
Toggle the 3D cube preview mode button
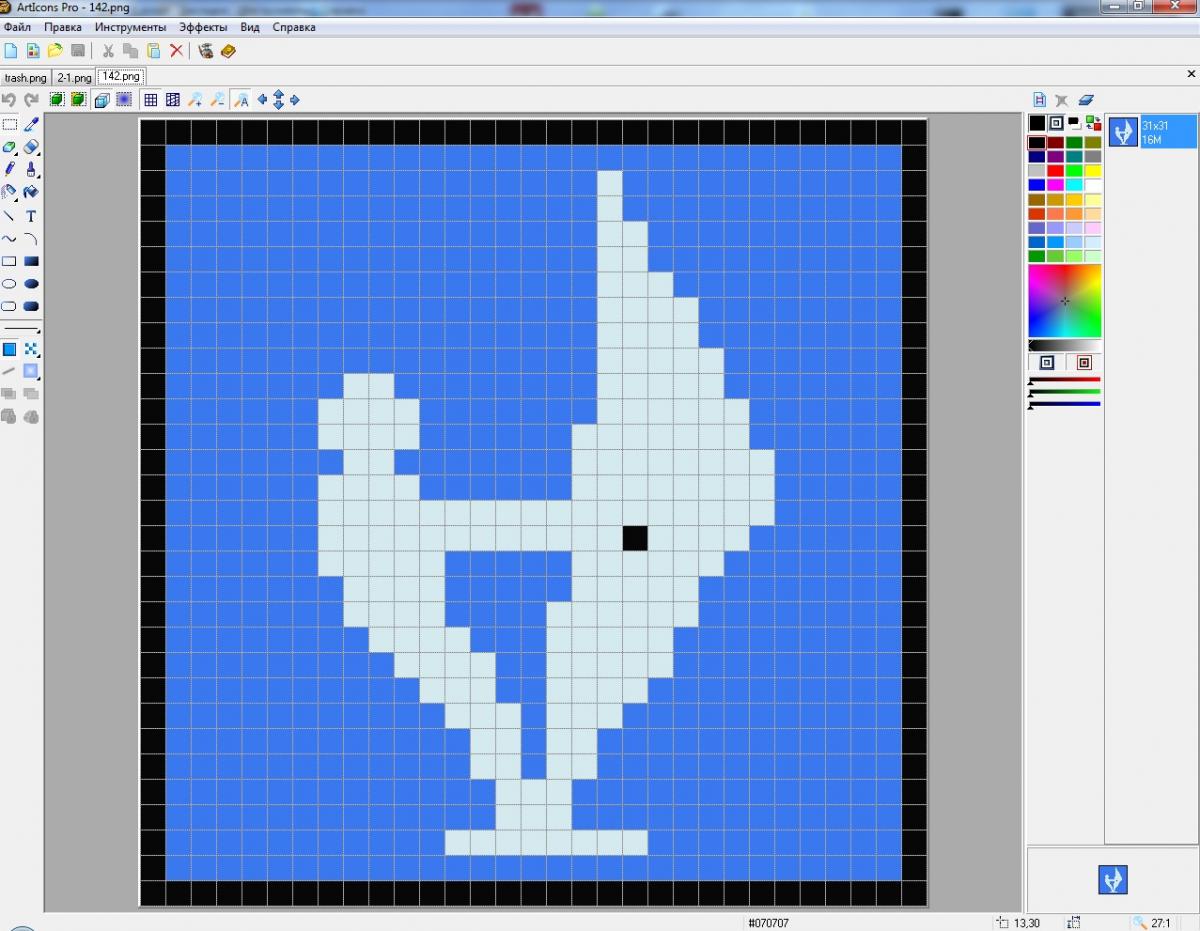pyautogui.click(x=102, y=99)
